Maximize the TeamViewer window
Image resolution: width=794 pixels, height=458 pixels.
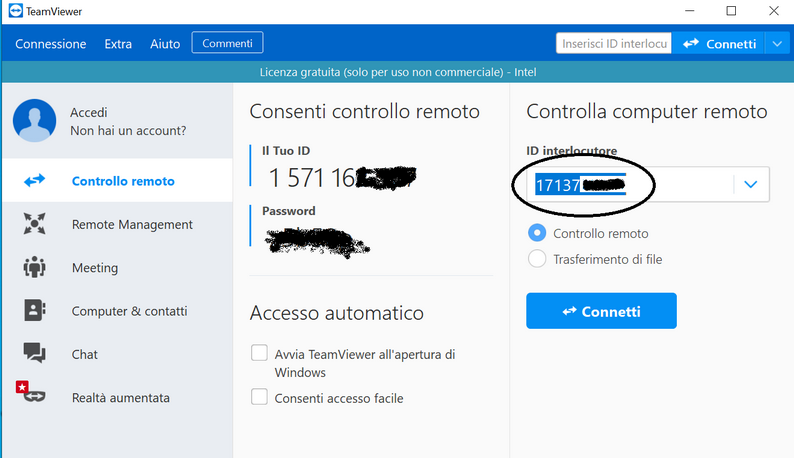(x=731, y=11)
